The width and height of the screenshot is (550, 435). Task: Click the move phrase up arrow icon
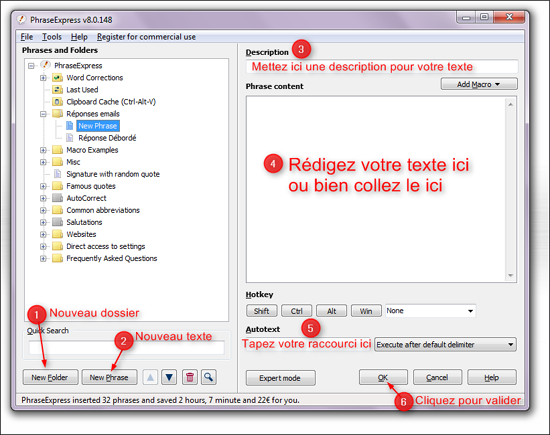coord(150,377)
